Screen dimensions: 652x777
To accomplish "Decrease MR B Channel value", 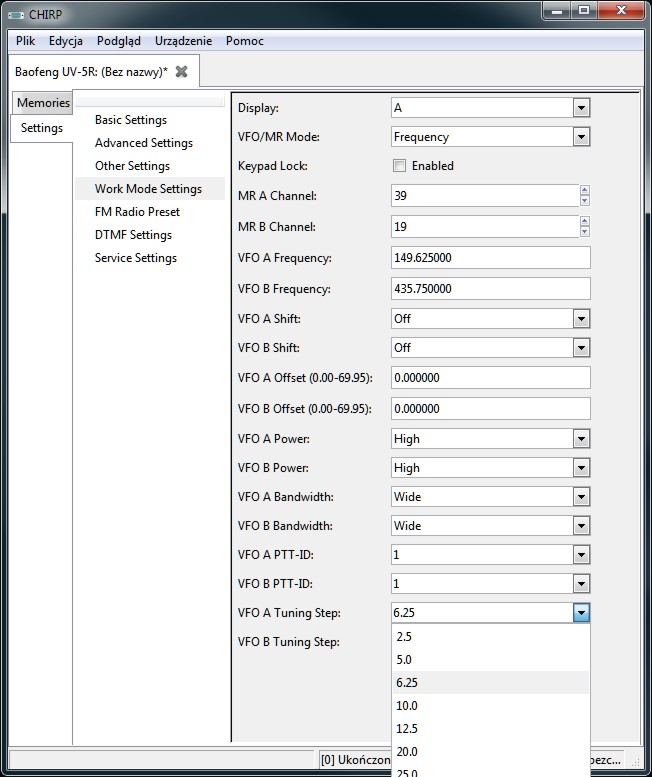I will (x=585, y=232).
